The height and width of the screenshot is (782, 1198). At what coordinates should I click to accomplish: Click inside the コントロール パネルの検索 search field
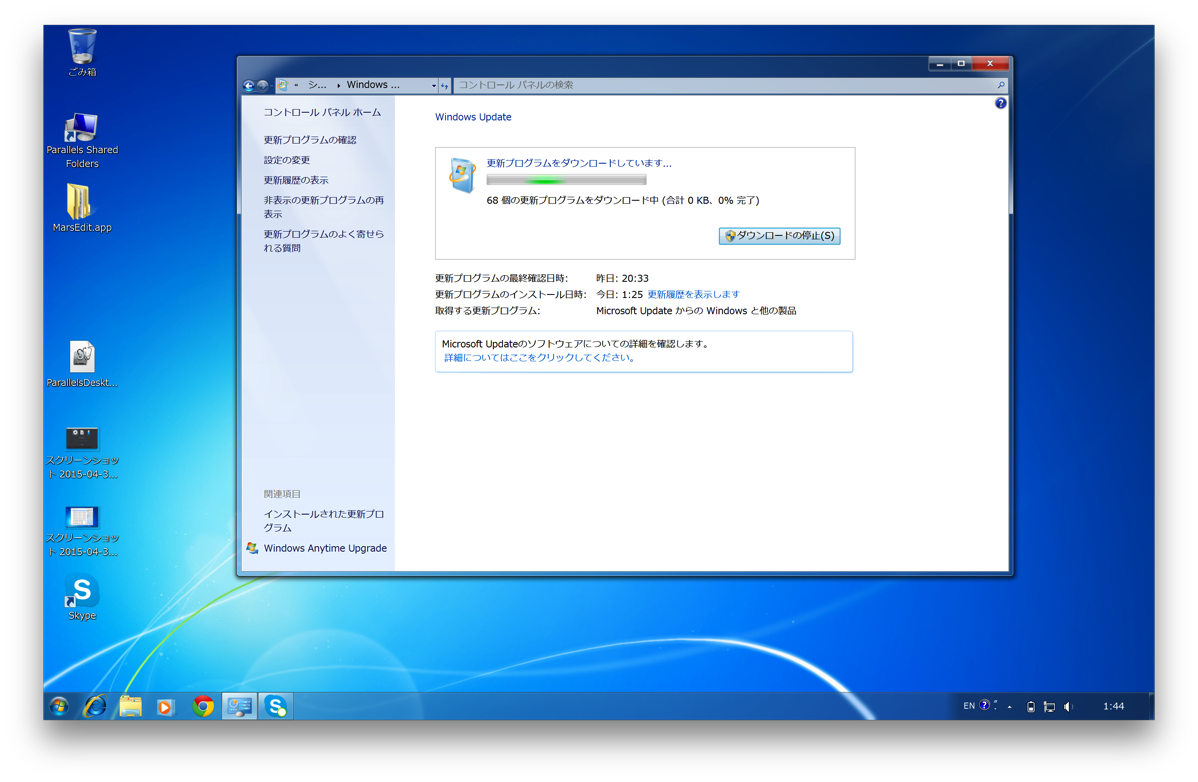tap(700, 85)
